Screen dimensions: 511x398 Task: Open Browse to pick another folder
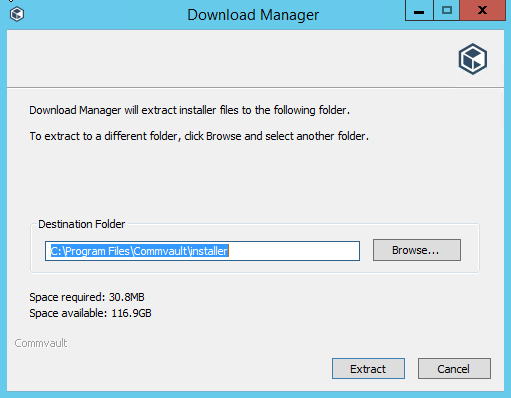pyautogui.click(x=417, y=250)
